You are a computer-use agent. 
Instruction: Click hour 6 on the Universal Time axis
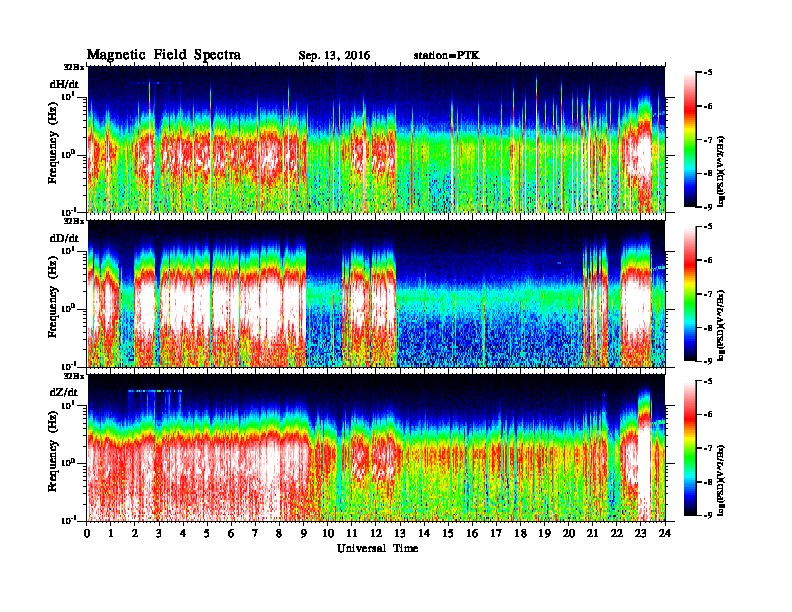[231, 534]
